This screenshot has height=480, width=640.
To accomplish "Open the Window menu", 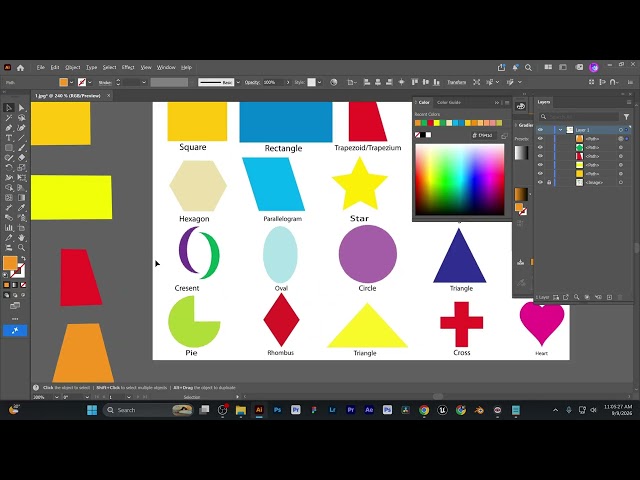I will 166,67.
